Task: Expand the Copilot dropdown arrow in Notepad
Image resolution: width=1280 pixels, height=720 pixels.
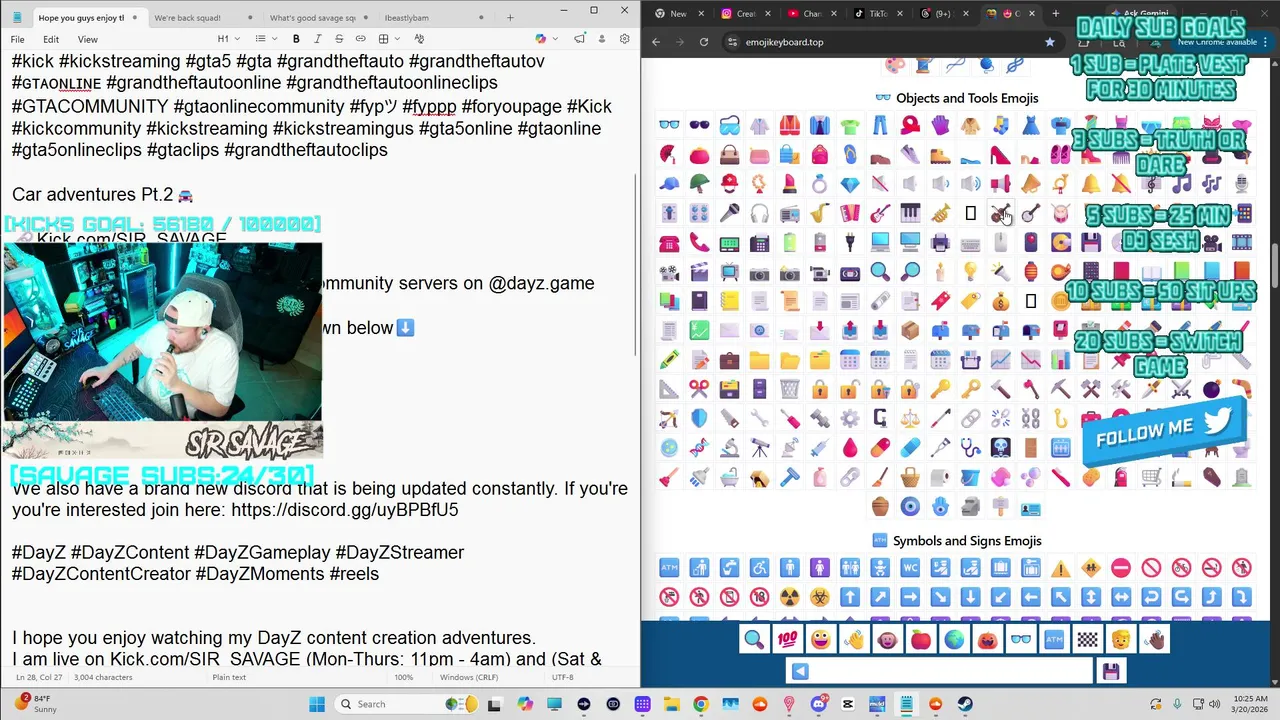Action: point(555,38)
